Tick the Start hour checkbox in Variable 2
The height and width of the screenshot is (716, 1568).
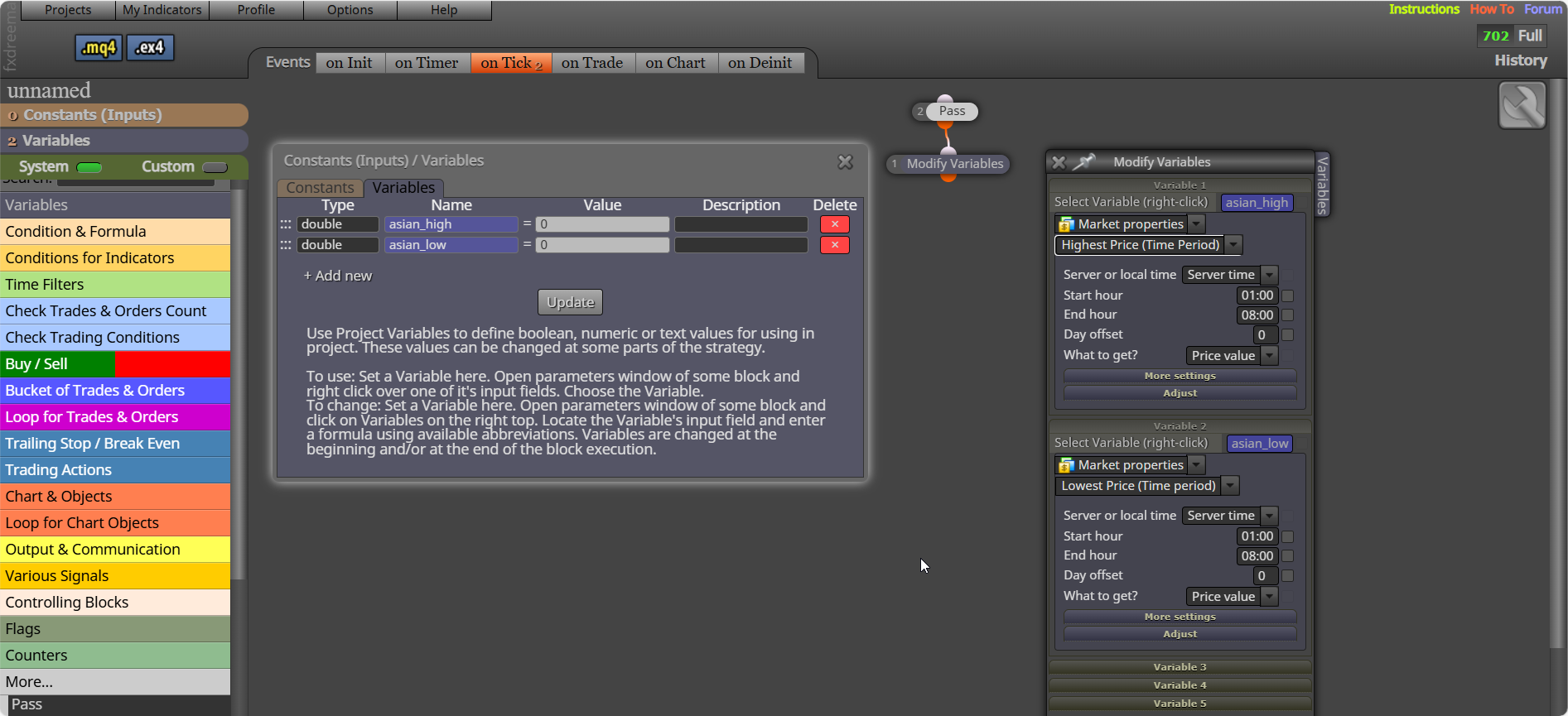point(1287,536)
